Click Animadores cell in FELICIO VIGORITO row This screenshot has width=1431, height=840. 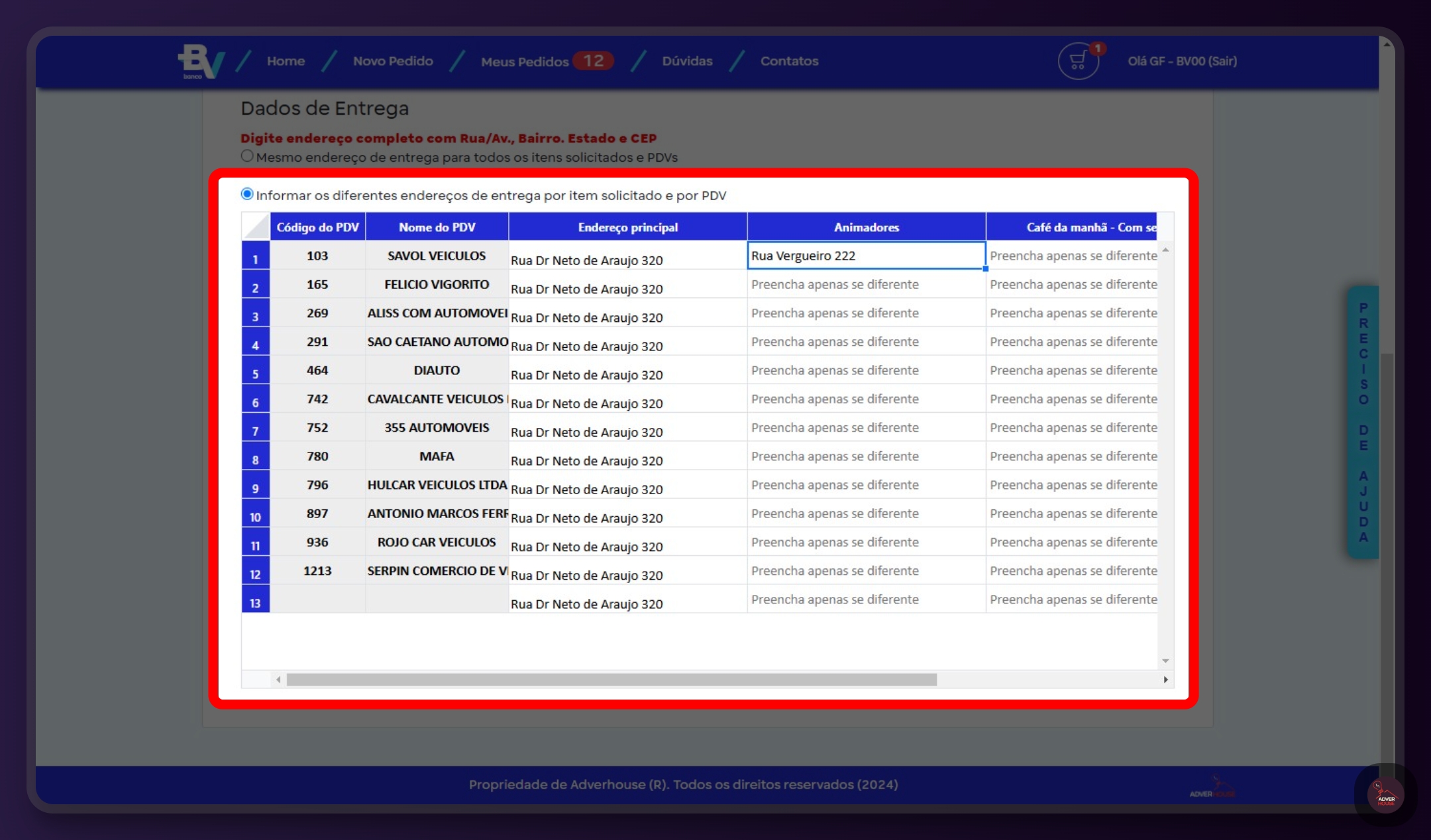click(x=867, y=284)
